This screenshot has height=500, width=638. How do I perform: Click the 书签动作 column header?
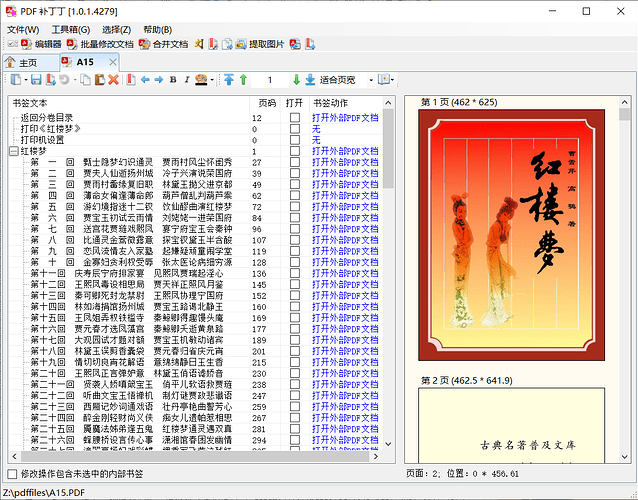pyautogui.click(x=346, y=103)
